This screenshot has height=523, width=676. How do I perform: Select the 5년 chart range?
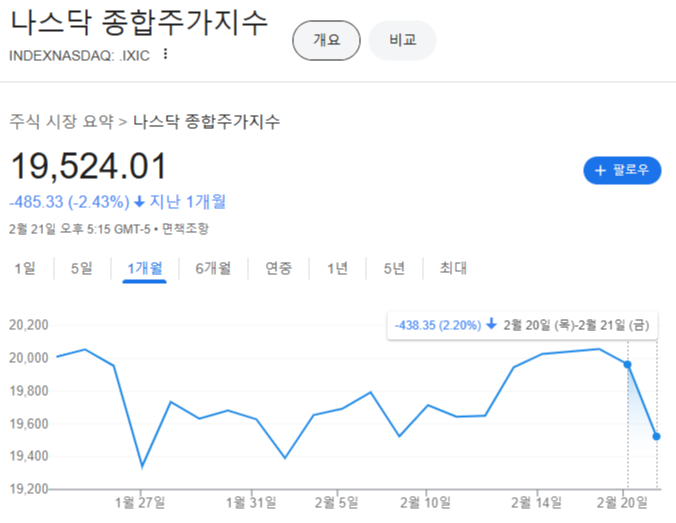click(394, 268)
